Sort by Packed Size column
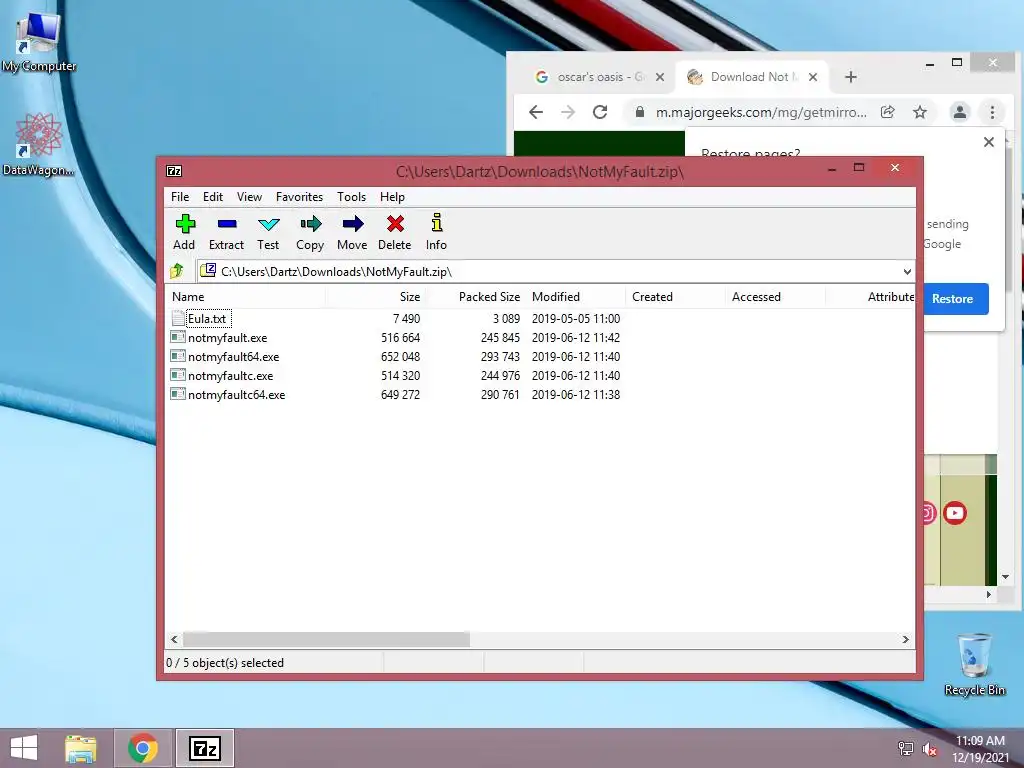This screenshot has height=768, width=1024. click(x=475, y=296)
